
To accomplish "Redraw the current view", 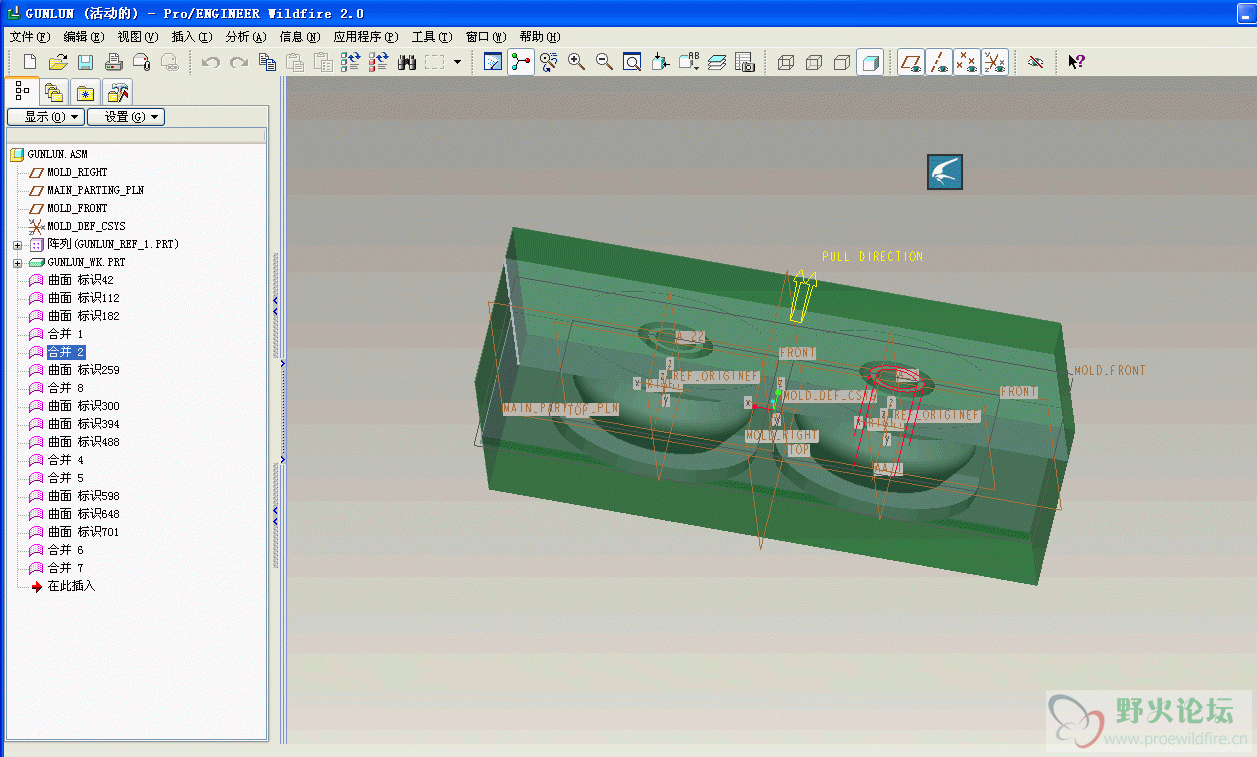I will click(493, 62).
